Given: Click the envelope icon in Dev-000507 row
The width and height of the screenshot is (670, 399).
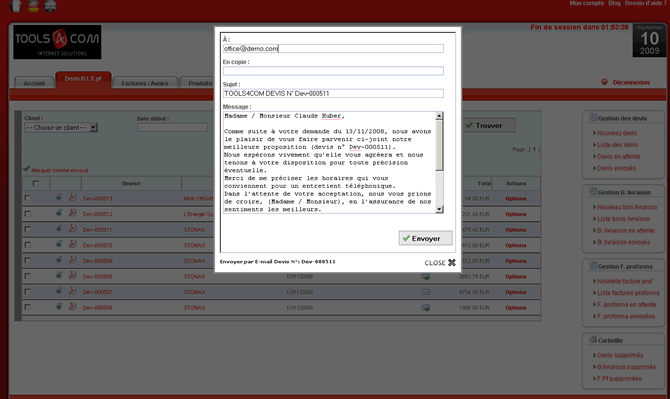Looking at the screenshot, I should point(426,292).
